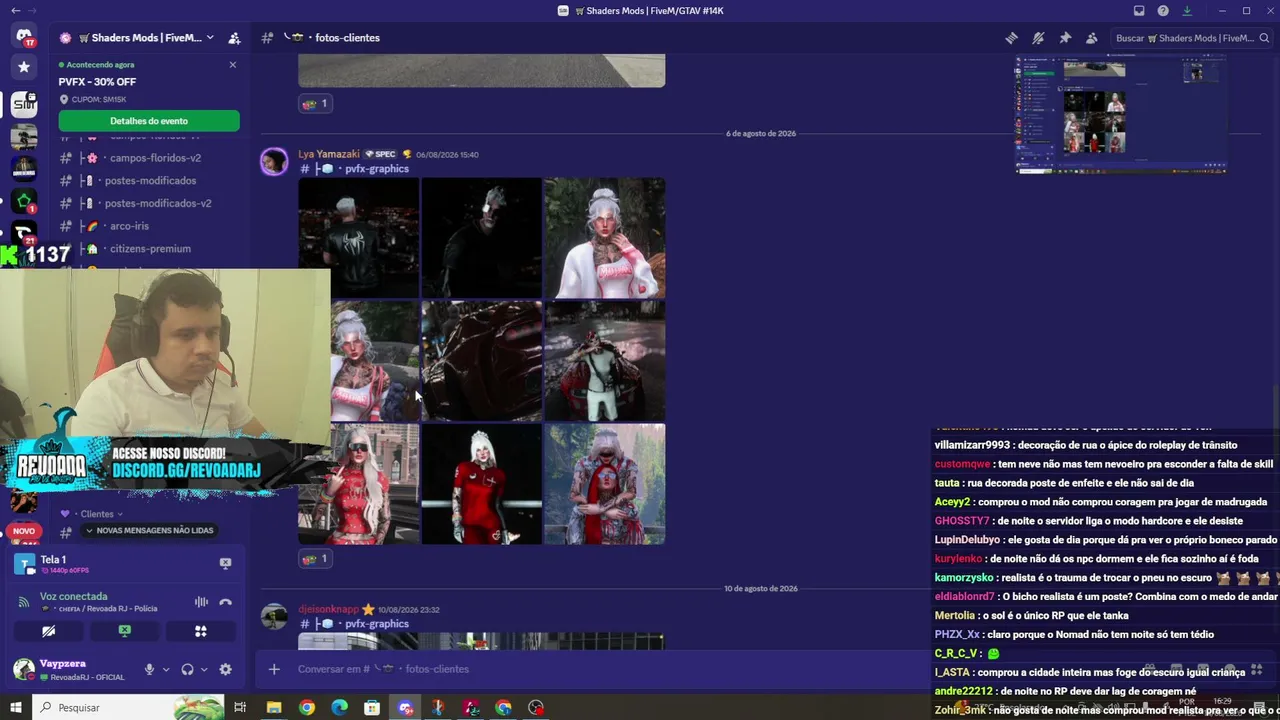Open the djeisonknapp username

pyautogui.click(x=328, y=609)
